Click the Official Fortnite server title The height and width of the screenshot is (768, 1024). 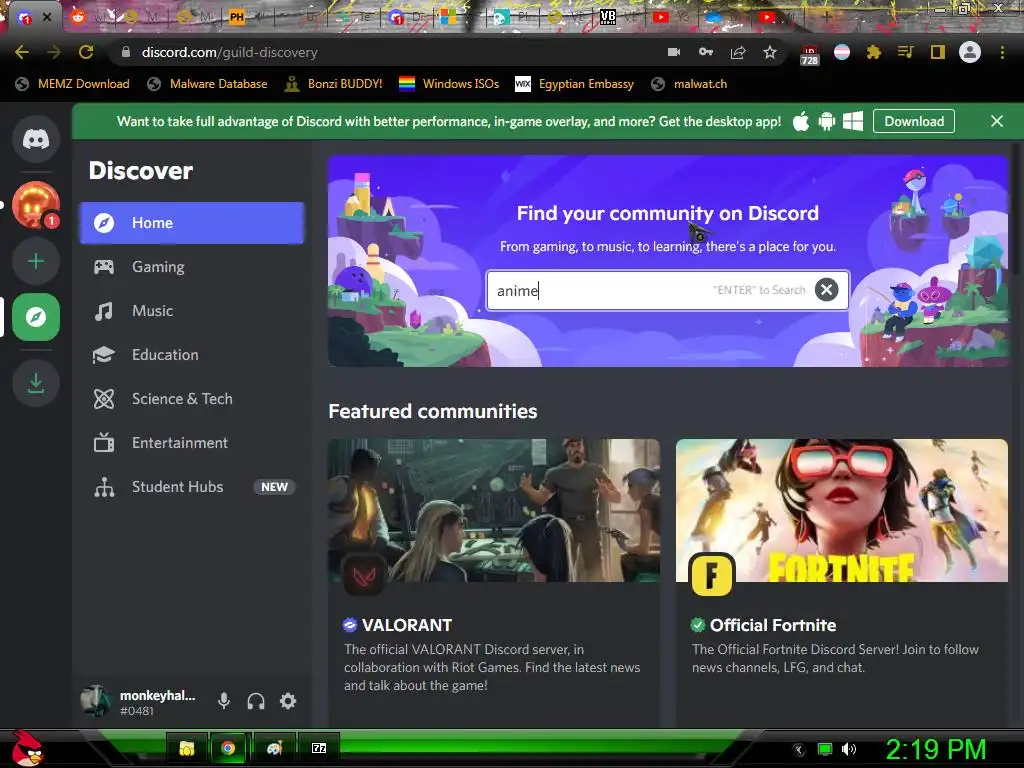pos(773,625)
